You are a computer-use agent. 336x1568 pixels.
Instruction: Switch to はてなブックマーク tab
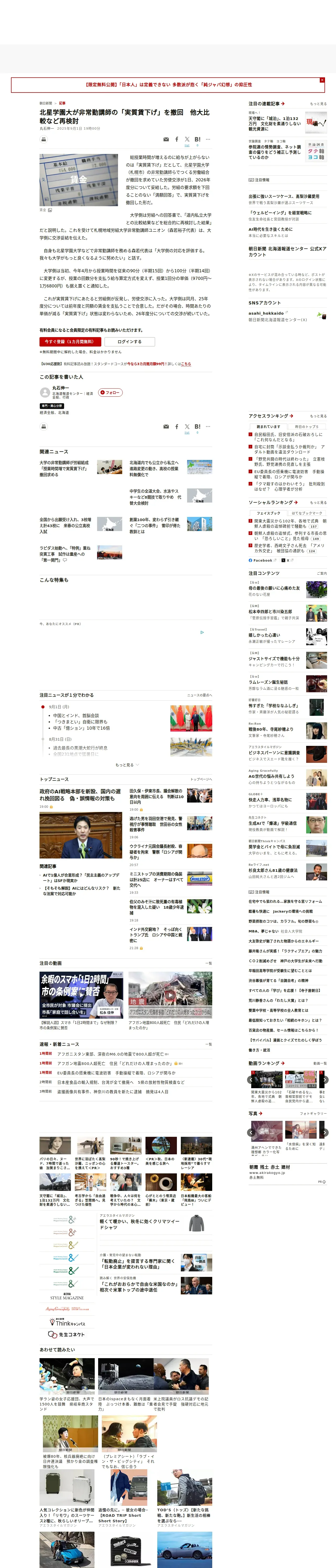click(307, 513)
